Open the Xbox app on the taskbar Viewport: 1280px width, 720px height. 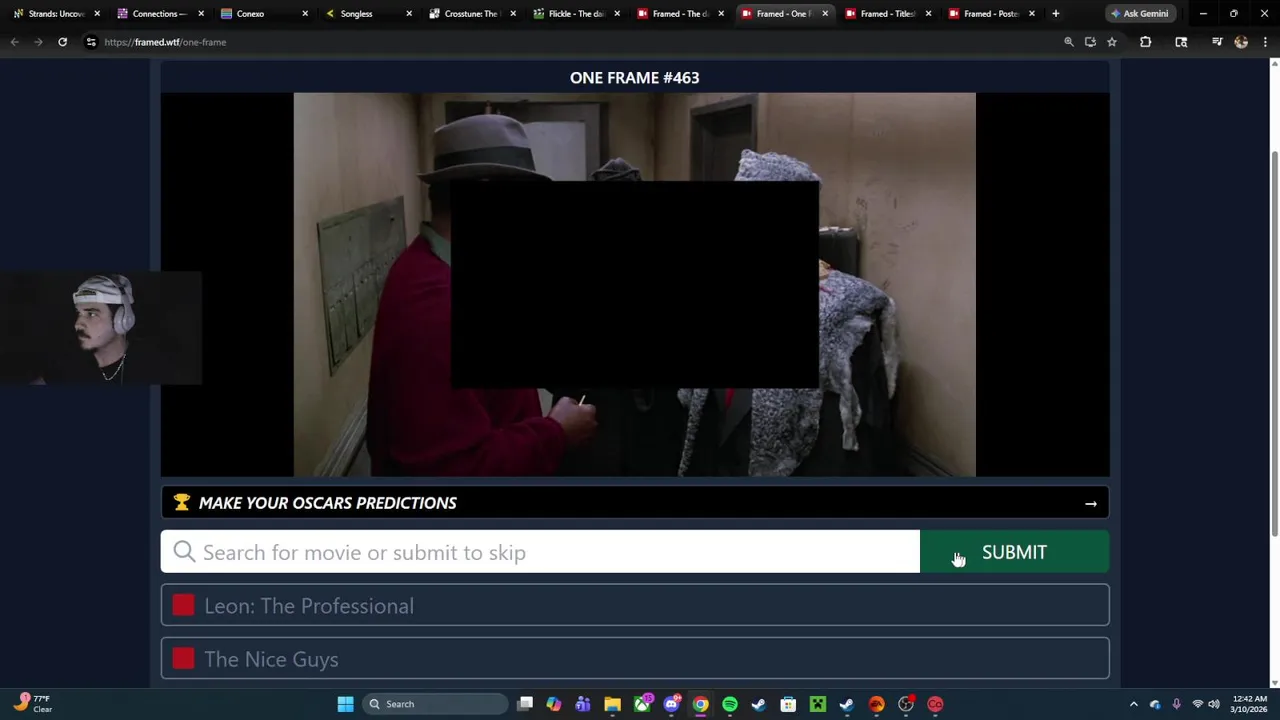[642, 704]
